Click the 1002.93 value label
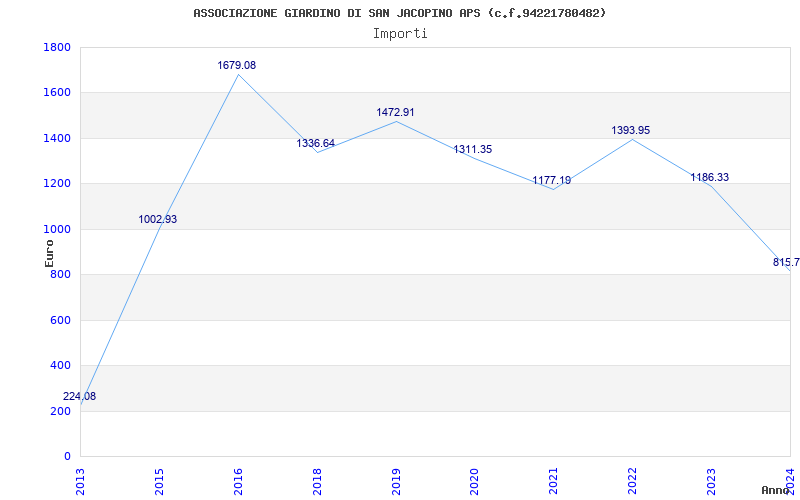 158,219
